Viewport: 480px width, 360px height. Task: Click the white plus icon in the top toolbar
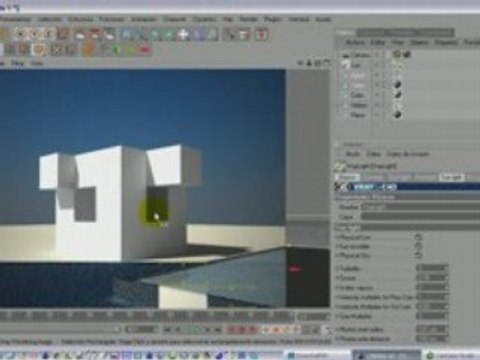[x=183, y=34]
